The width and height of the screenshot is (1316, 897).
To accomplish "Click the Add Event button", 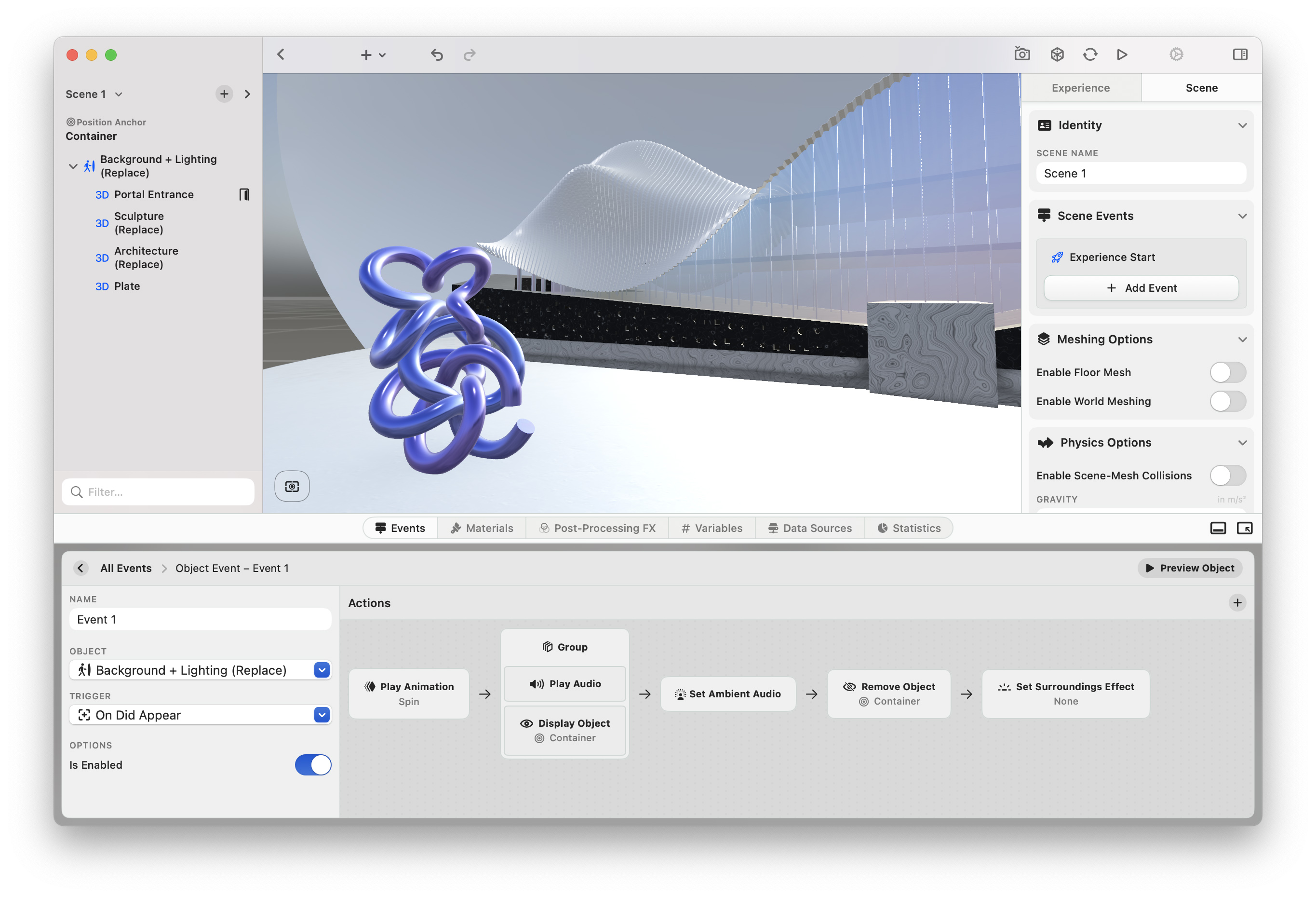I will 1141,288.
